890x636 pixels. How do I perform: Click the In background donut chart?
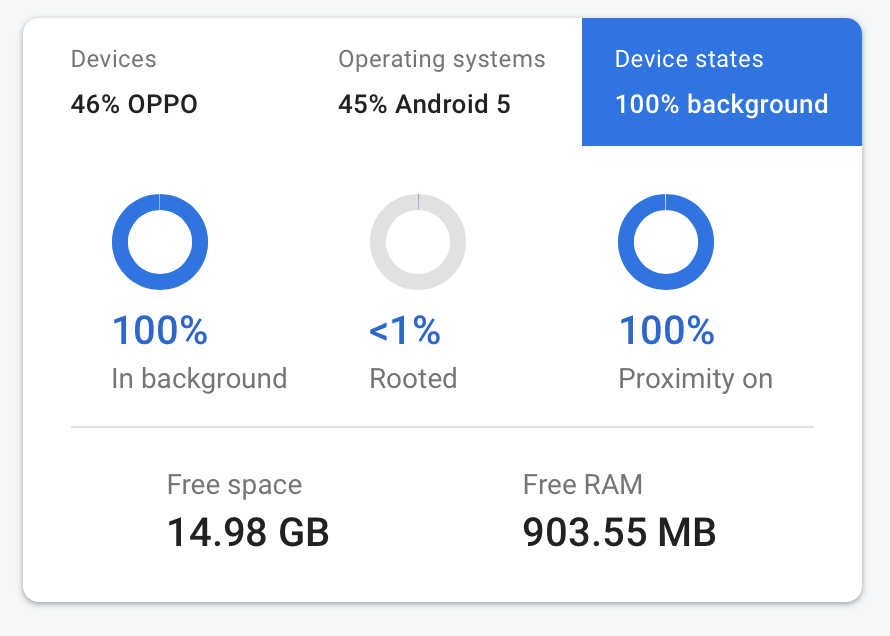tap(160, 242)
